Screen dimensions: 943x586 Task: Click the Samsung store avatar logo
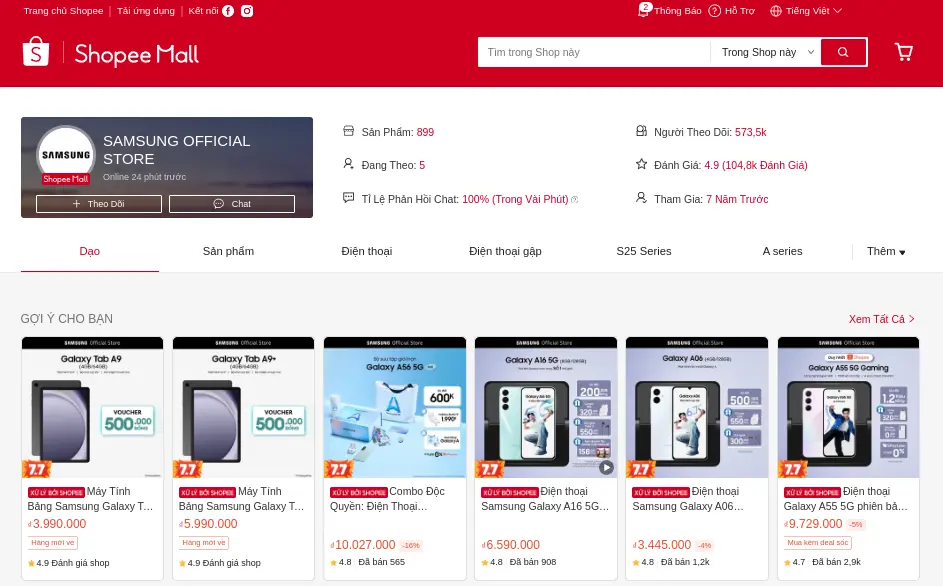click(x=66, y=154)
